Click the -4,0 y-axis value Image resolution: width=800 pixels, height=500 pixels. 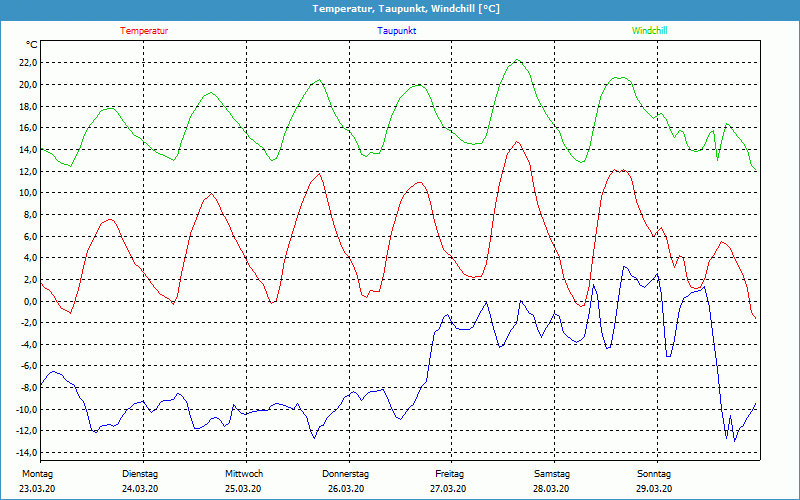coord(29,344)
